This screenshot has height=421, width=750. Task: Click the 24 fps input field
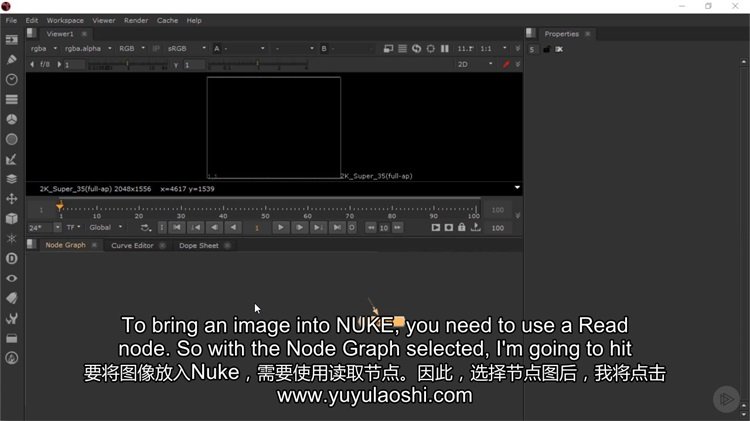(40, 228)
